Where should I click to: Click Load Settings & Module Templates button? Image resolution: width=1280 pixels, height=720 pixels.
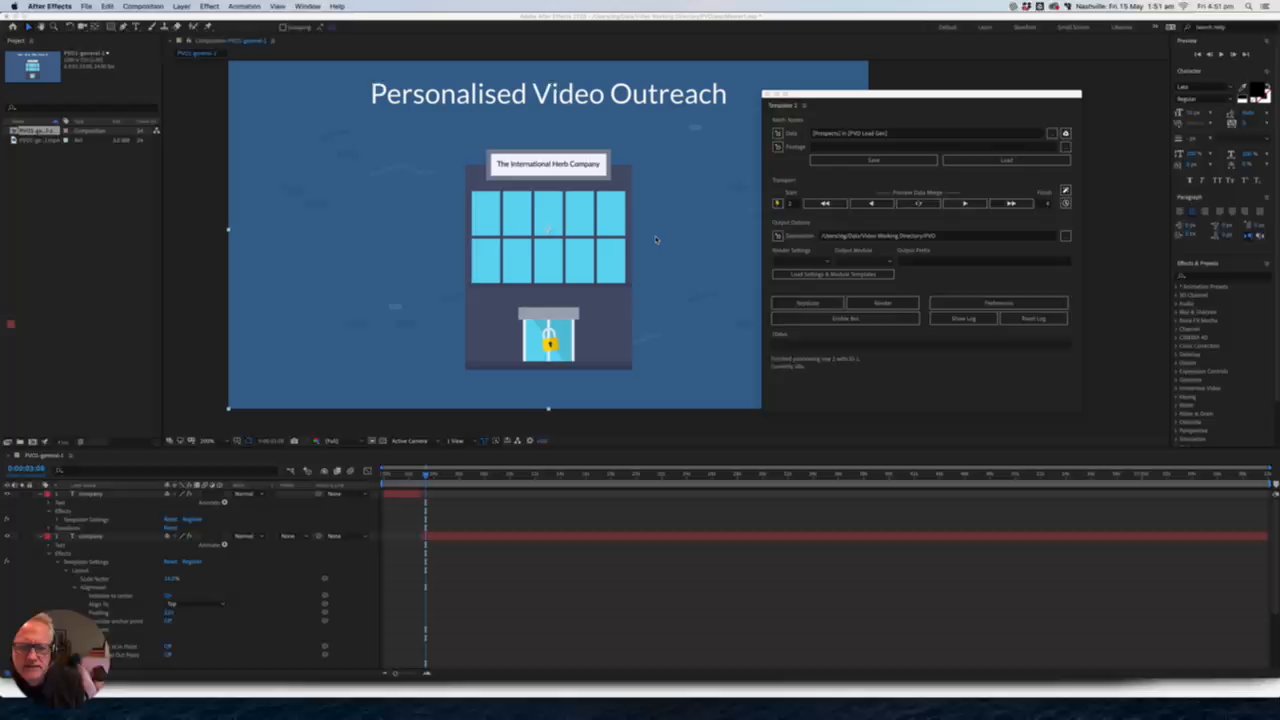[833, 274]
